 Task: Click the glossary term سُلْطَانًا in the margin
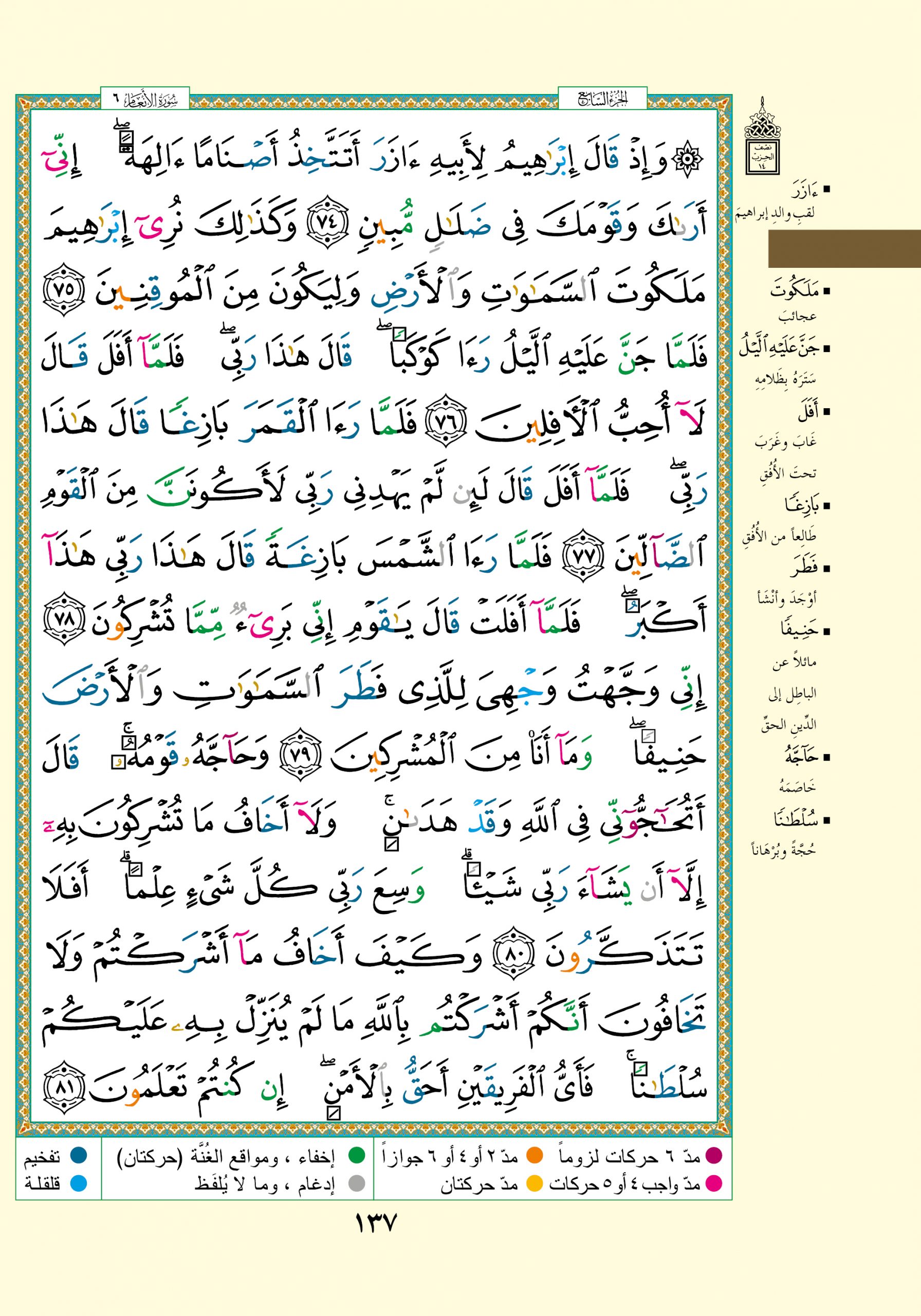click(x=794, y=820)
